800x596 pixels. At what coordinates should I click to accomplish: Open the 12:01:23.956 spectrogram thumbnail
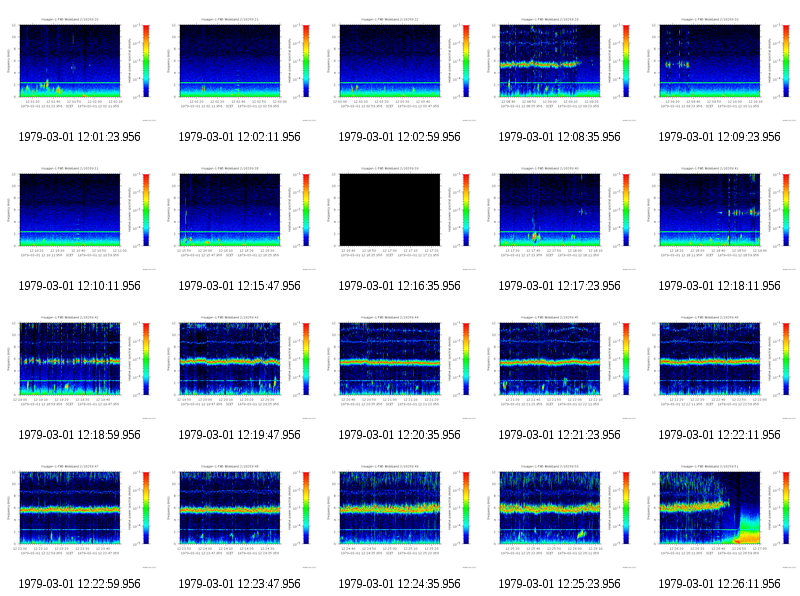coord(80,69)
